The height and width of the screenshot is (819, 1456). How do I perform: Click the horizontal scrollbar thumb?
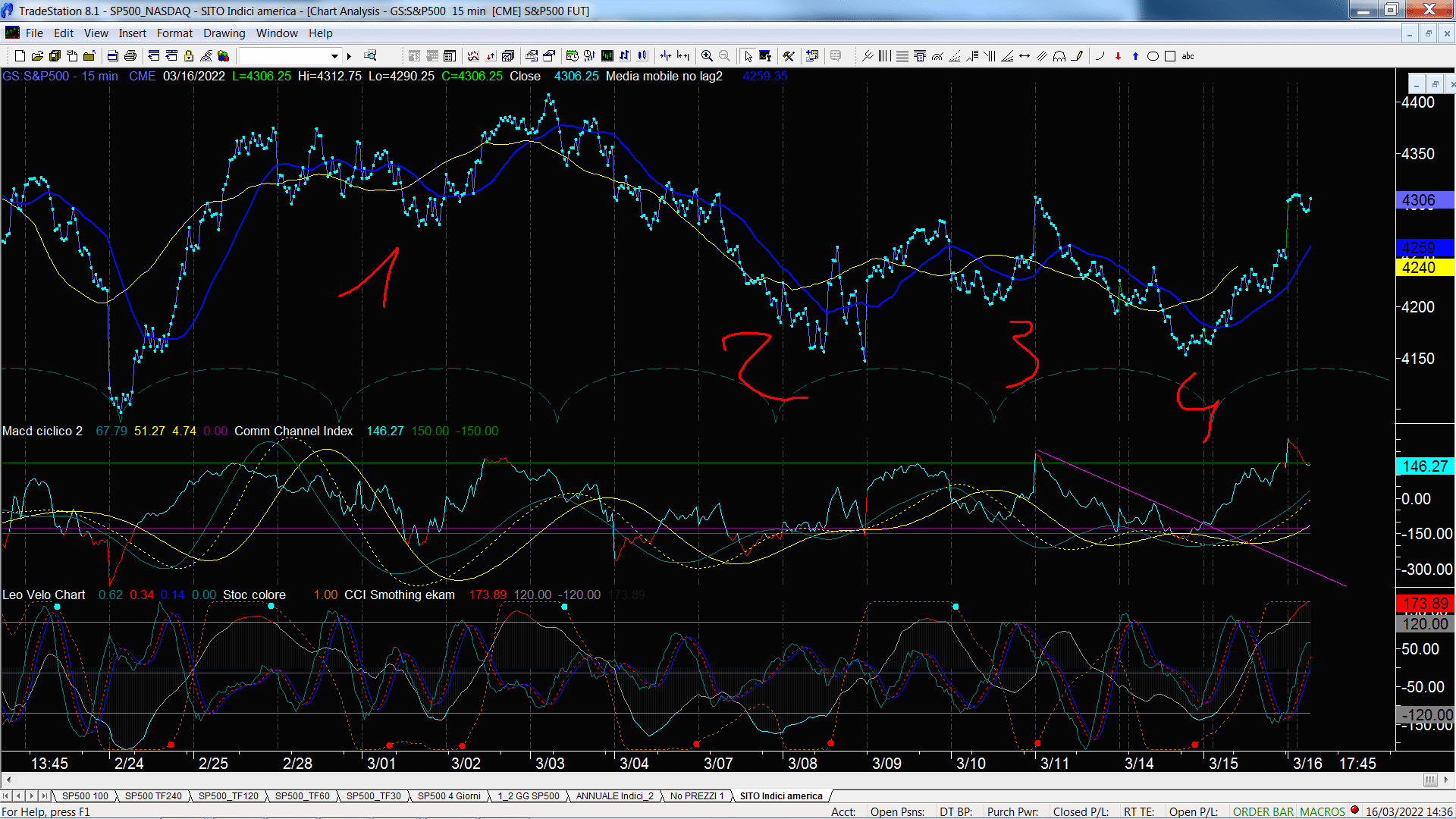coord(1429,780)
